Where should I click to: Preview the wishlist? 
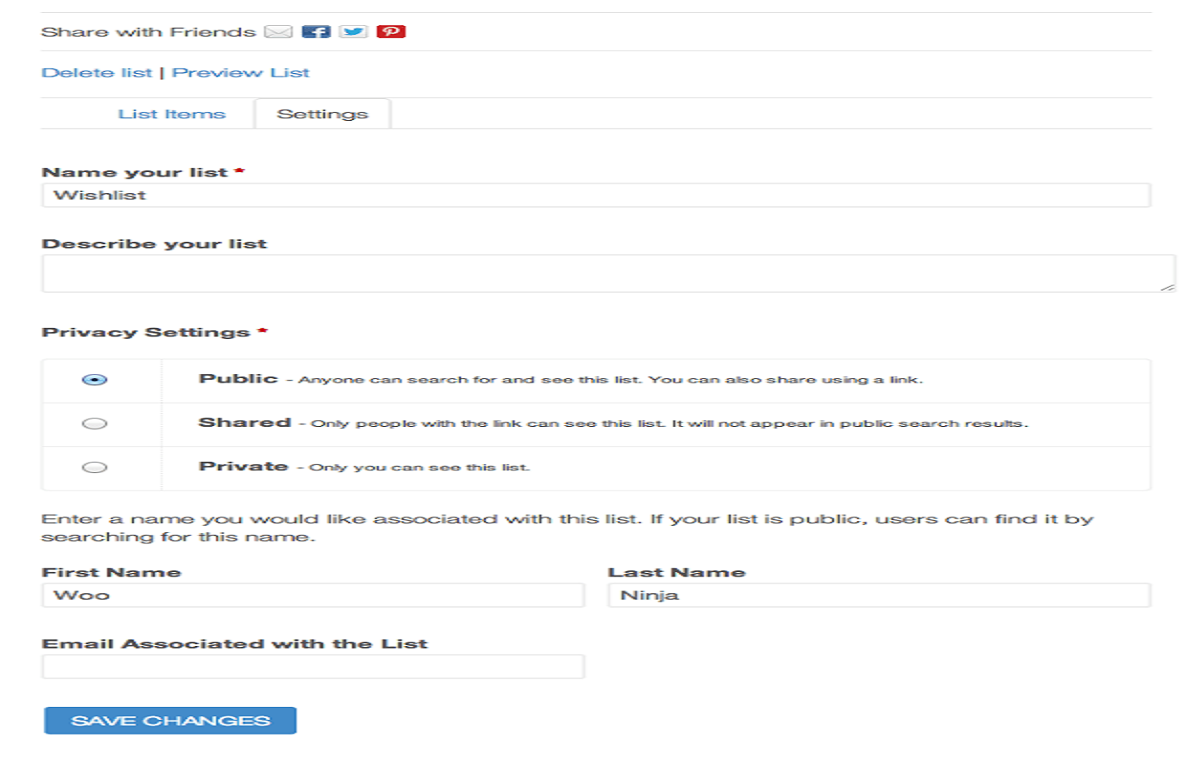pyautogui.click(x=240, y=72)
